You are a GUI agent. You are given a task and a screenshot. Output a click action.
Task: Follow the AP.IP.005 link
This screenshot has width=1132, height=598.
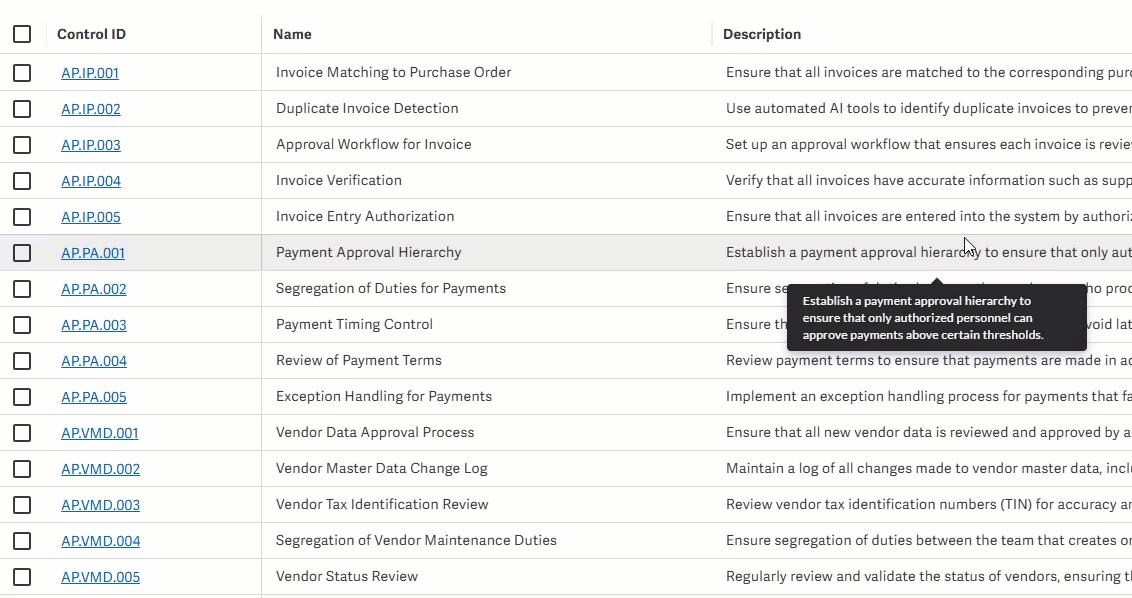pos(91,217)
